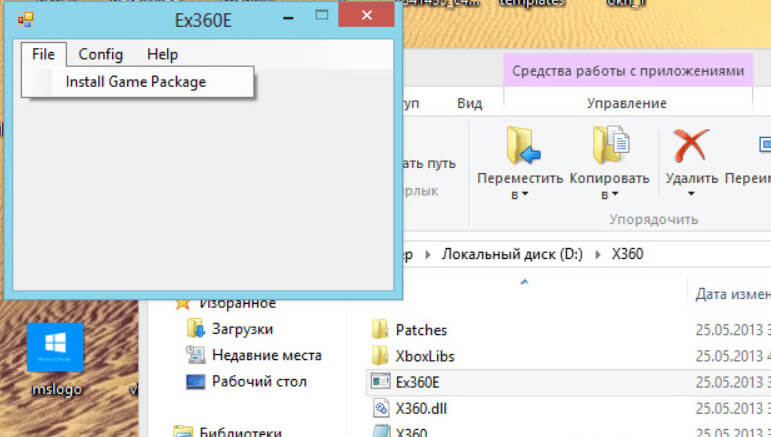The height and width of the screenshot is (437, 771).
Task: Click the date of X360.dll file
Action: coord(733,408)
